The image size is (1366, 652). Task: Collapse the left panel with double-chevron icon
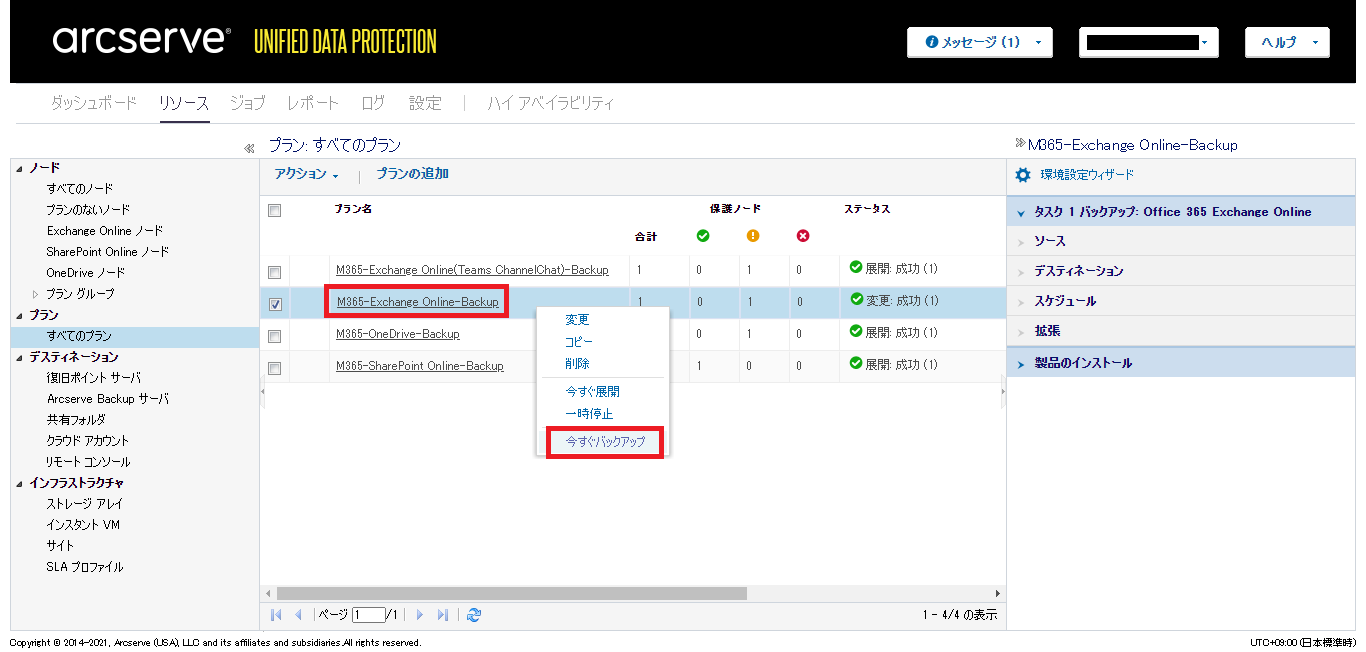249,148
